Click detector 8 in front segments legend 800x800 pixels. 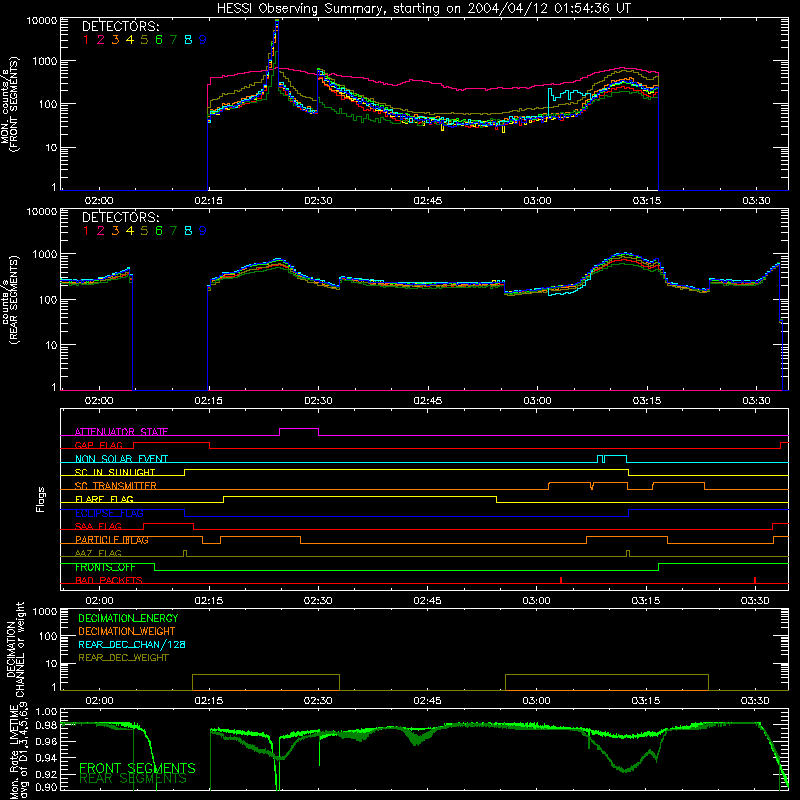coord(188,40)
